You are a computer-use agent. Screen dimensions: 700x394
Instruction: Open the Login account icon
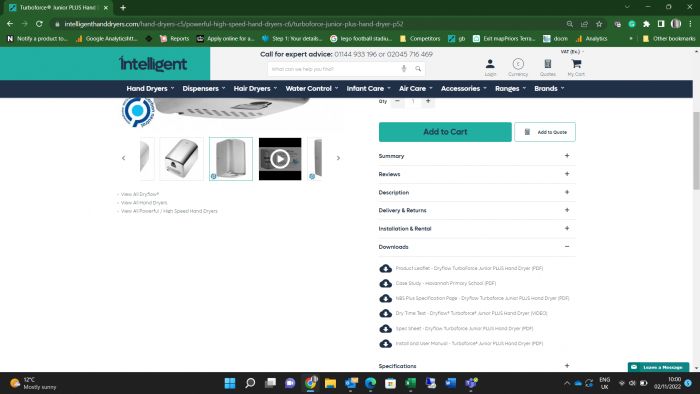[490, 64]
